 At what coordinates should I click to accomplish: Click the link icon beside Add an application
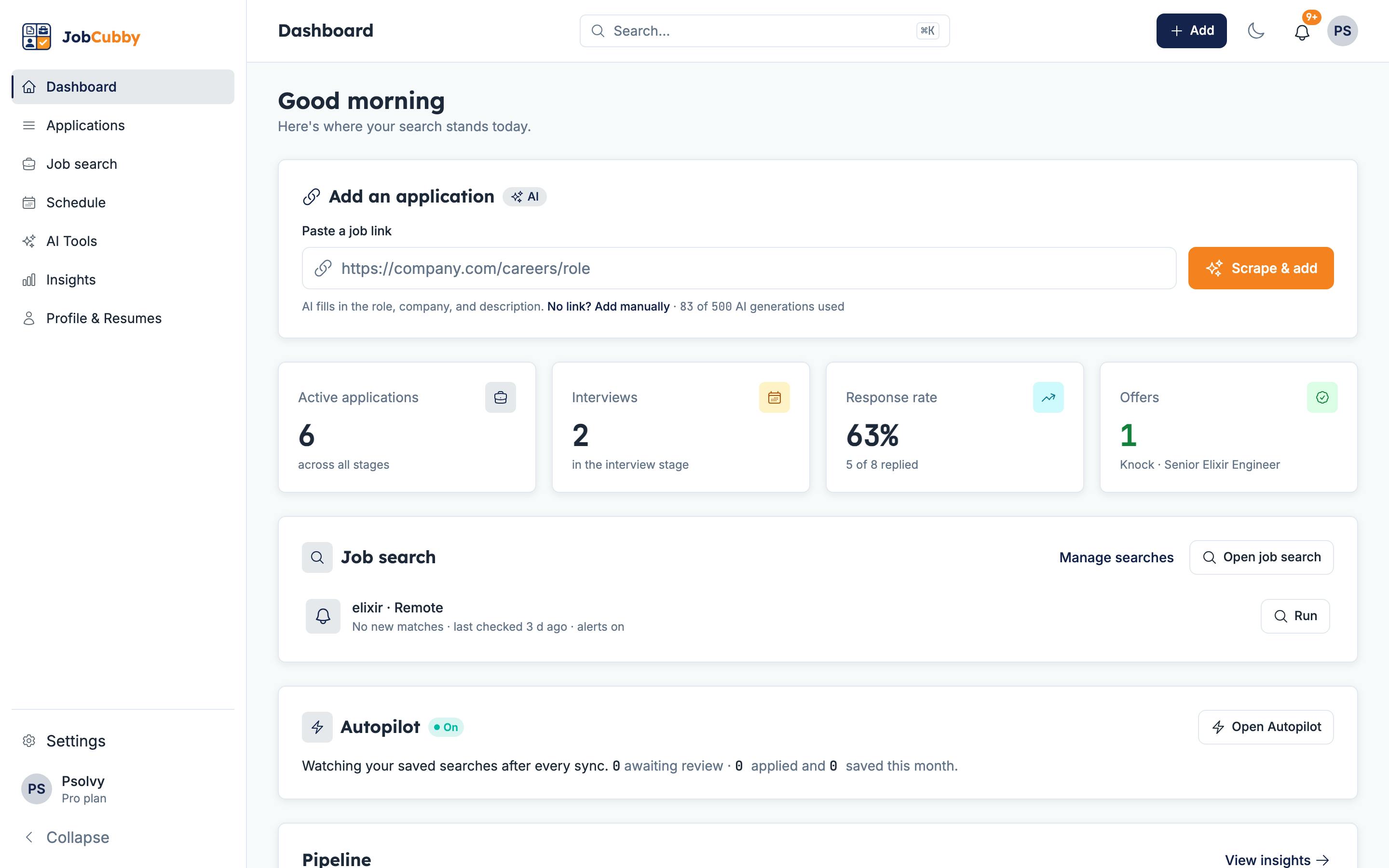coord(311,197)
